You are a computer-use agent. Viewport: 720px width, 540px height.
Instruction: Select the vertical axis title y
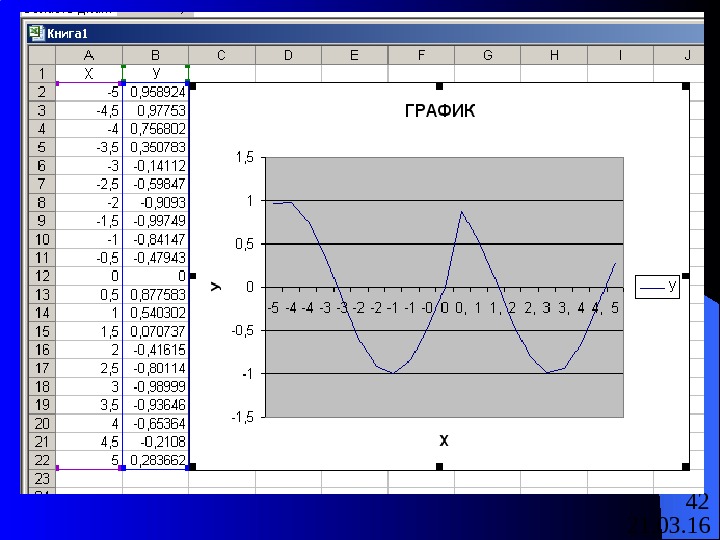coord(215,287)
